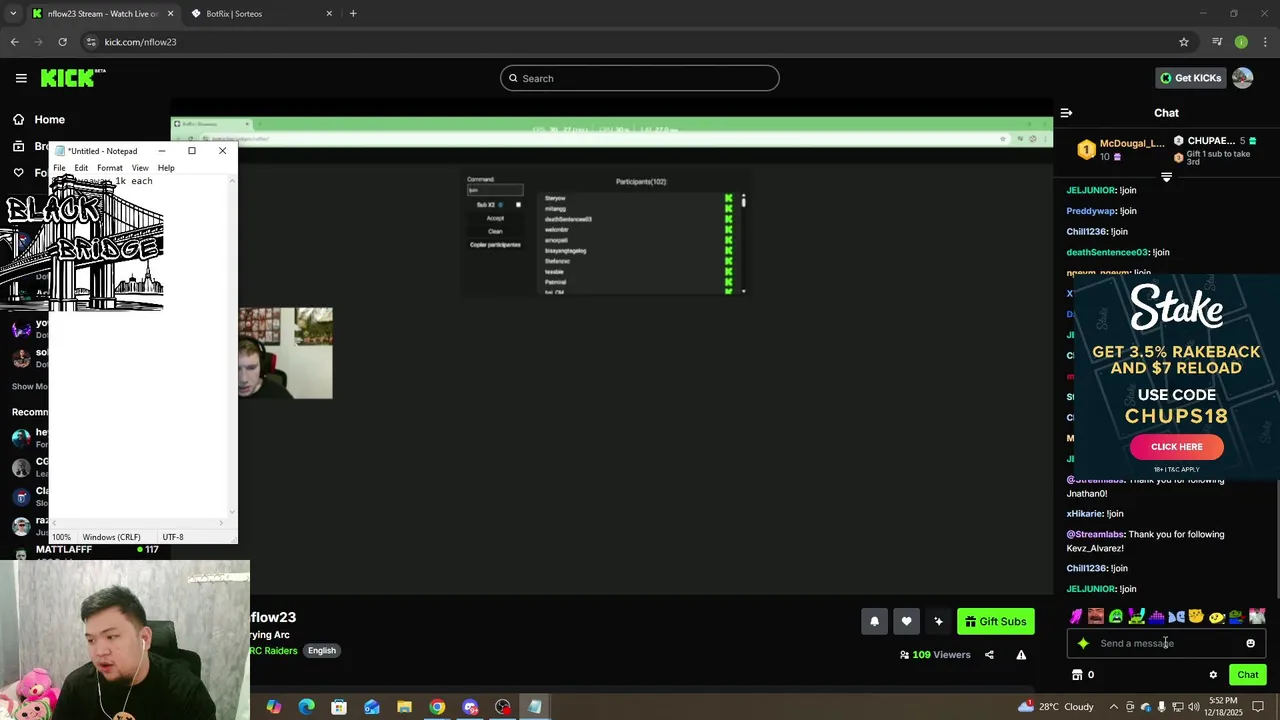Viewport: 1280px width, 720px height.
Task: Report stream with the warning icon
Action: pos(1021,655)
